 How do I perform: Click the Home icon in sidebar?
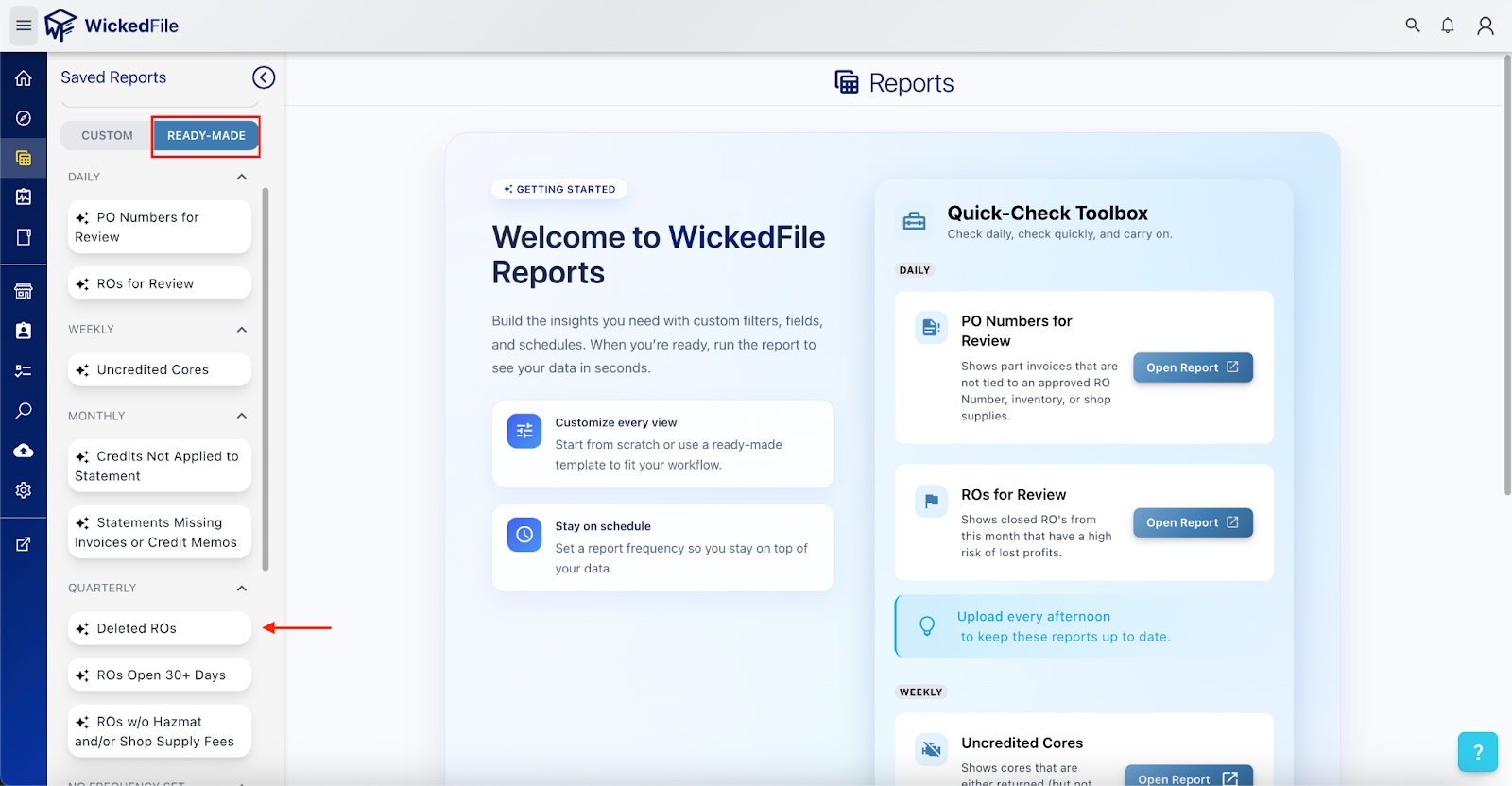click(x=24, y=78)
